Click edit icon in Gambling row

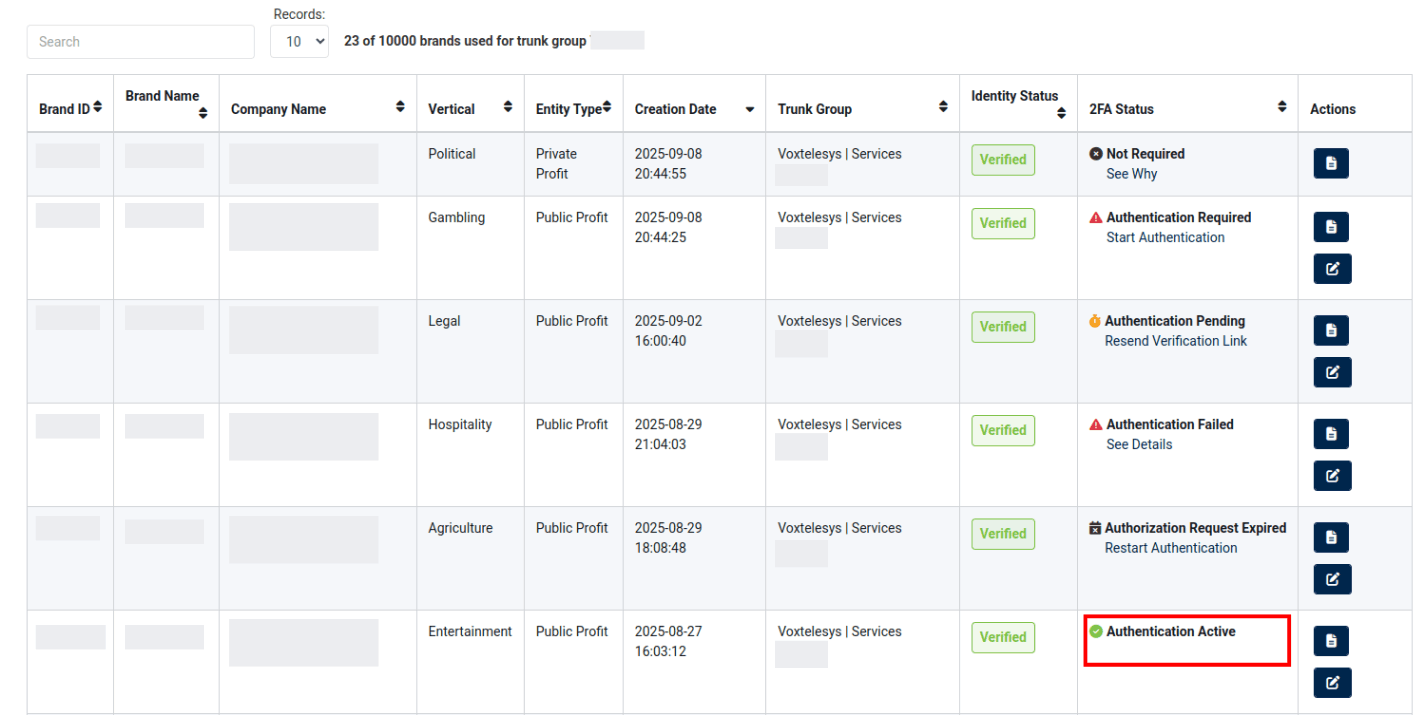(1332, 269)
